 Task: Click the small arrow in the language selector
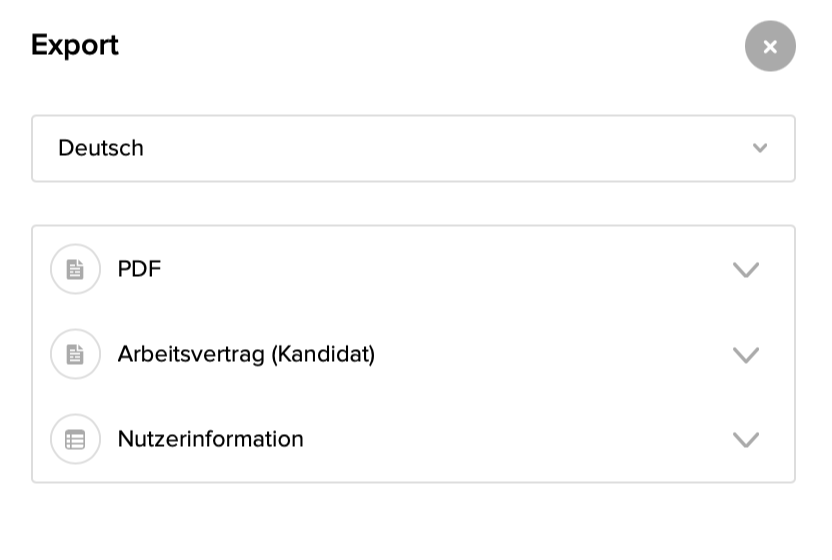[x=760, y=148]
